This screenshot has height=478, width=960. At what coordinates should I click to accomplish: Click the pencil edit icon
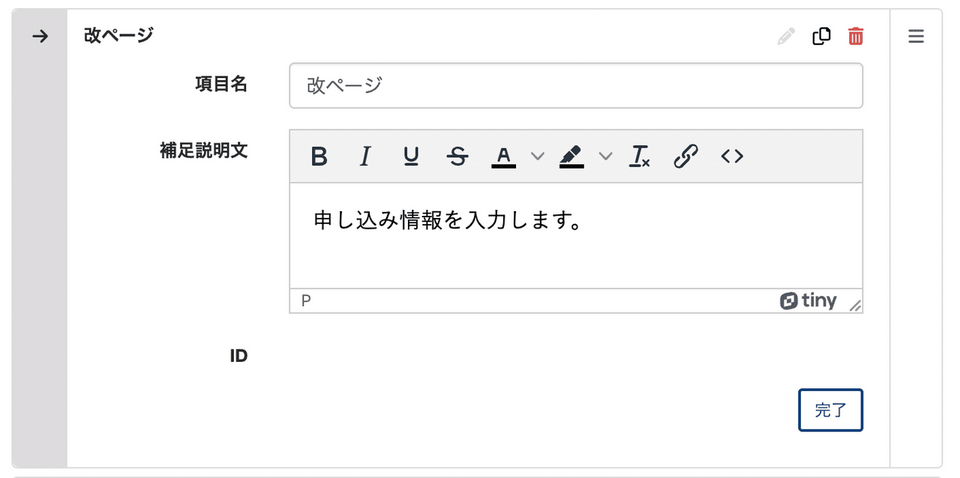click(786, 37)
